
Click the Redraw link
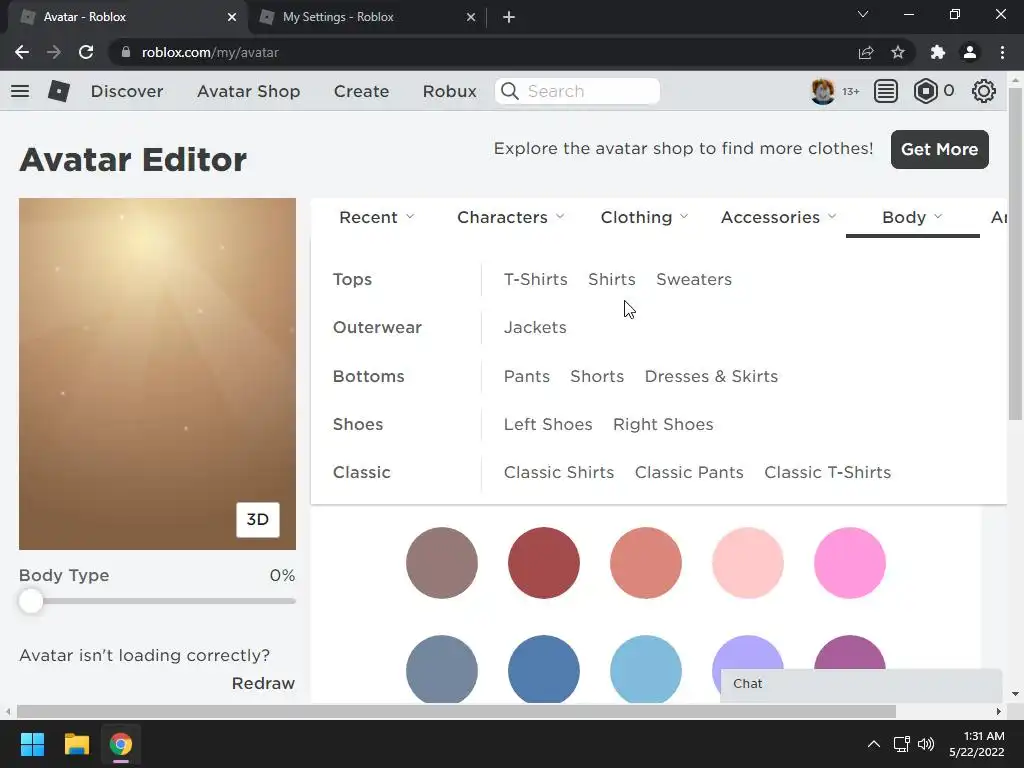pos(263,683)
